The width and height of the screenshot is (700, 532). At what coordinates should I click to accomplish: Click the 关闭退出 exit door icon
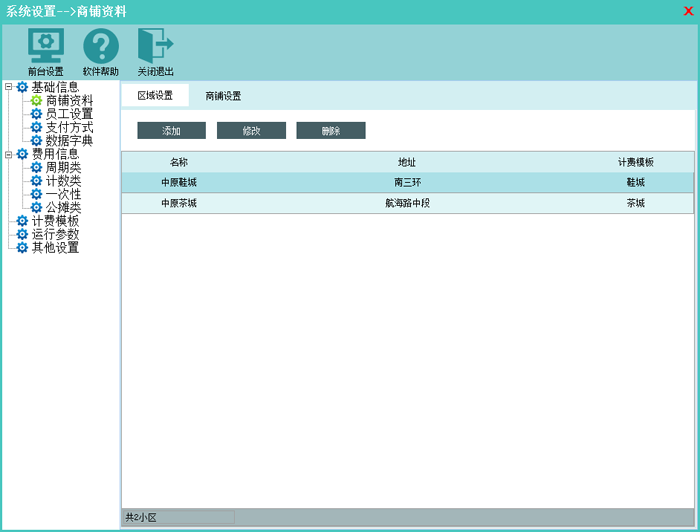[155, 47]
